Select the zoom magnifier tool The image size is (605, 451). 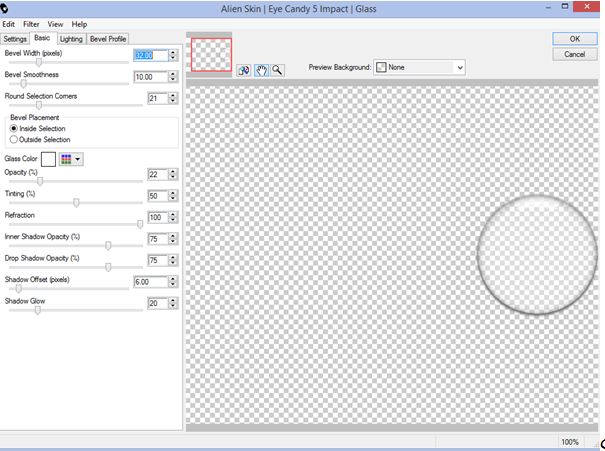(277, 70)
